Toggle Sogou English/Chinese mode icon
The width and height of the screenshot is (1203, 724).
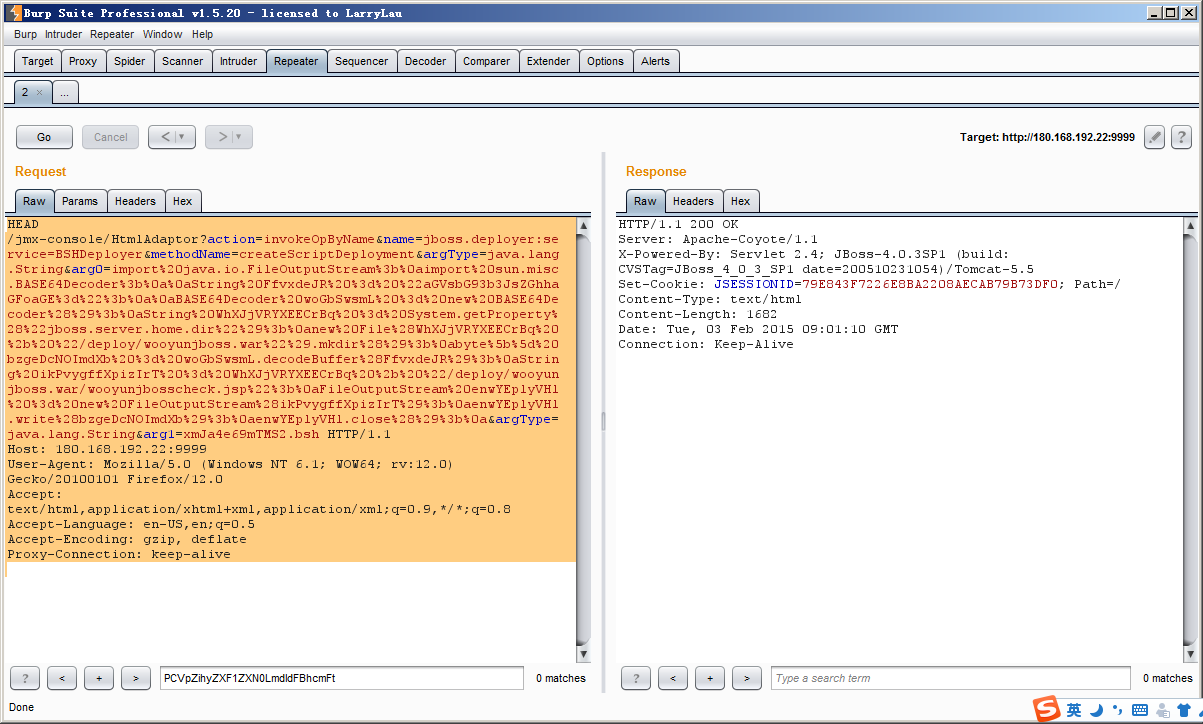pyautogui.click(x=1074, y=710)
